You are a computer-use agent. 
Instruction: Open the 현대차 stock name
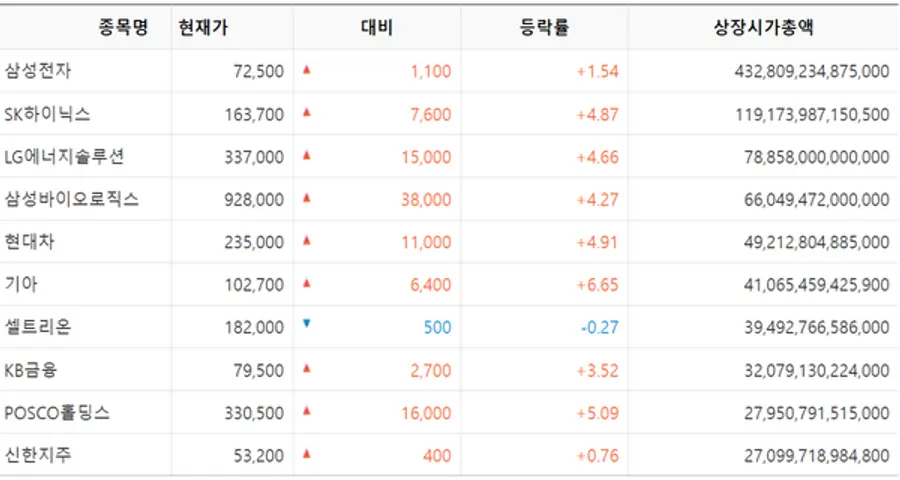[29, 242]
